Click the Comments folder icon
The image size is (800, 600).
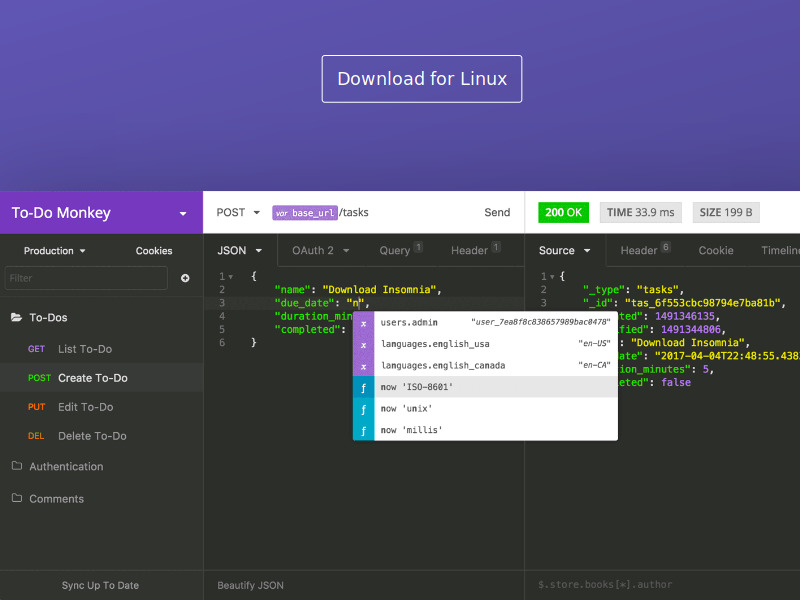pos(16,498)
